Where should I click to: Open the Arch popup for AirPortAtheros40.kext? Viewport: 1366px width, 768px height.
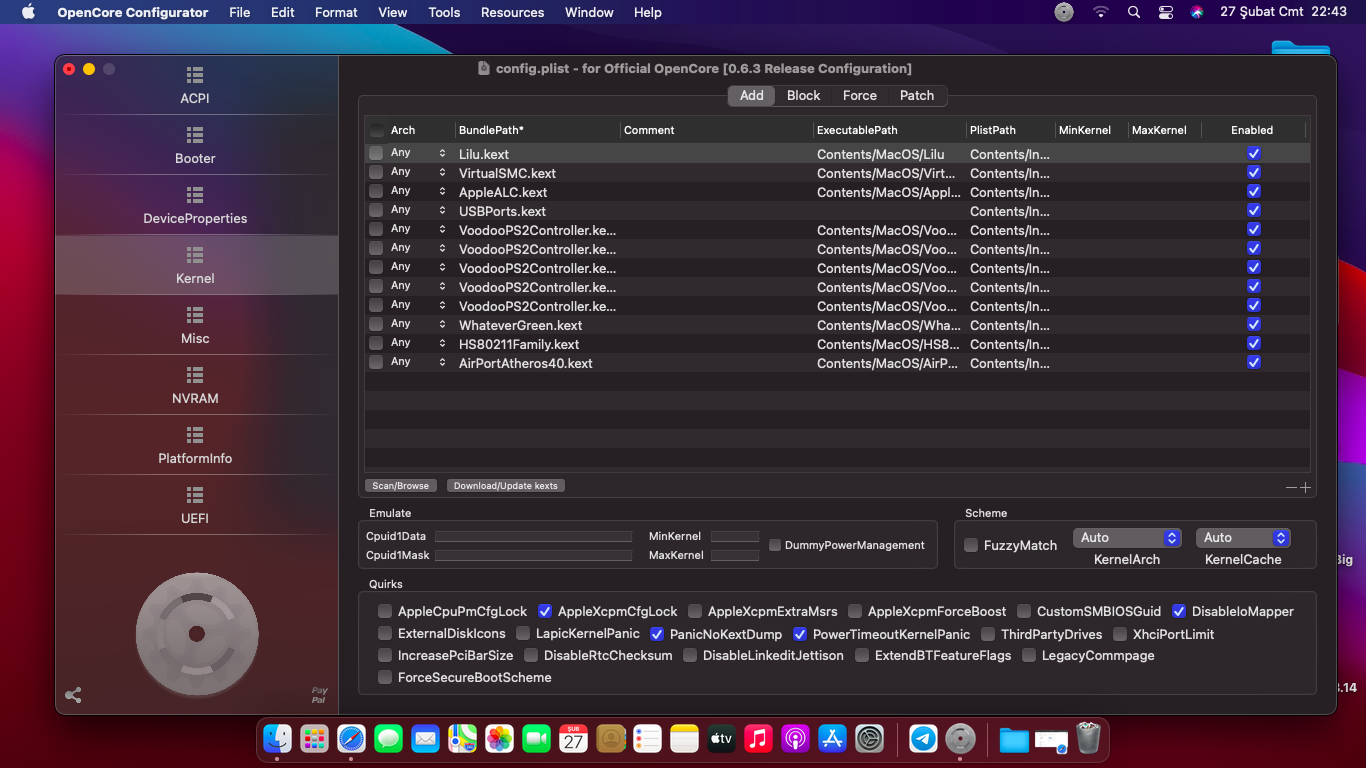pyautogui.click(x=419, y=362)
